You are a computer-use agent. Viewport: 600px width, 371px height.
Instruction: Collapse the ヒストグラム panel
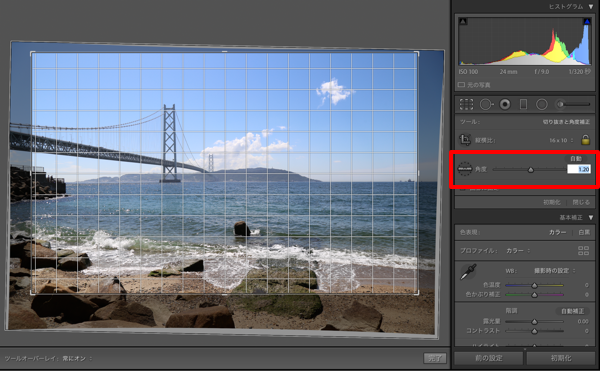point(591,7)
